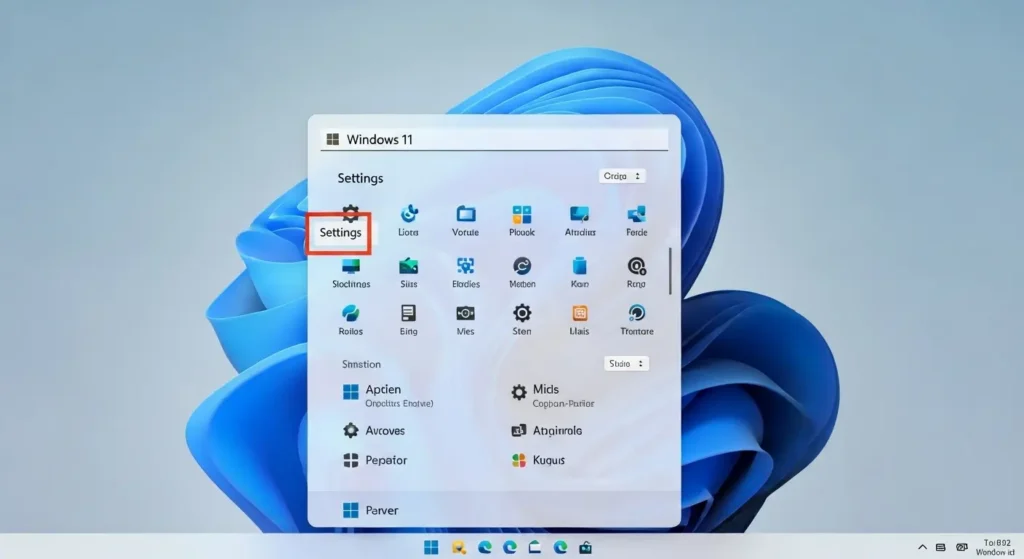Show hidden tray icons chevron
This screenshot has height=559, width=1024.
(x=922, y=547)
